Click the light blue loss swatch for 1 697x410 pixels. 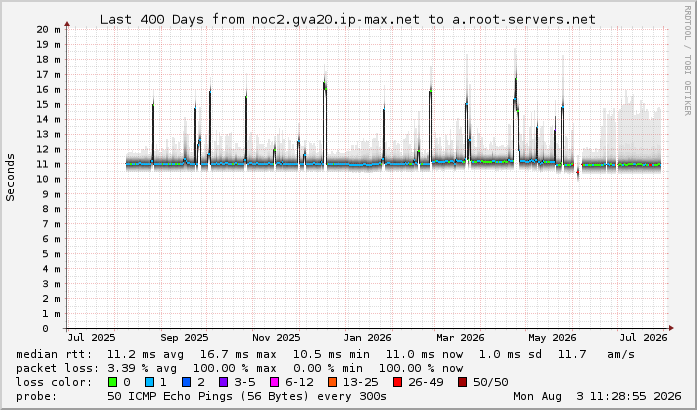[149, 382]
